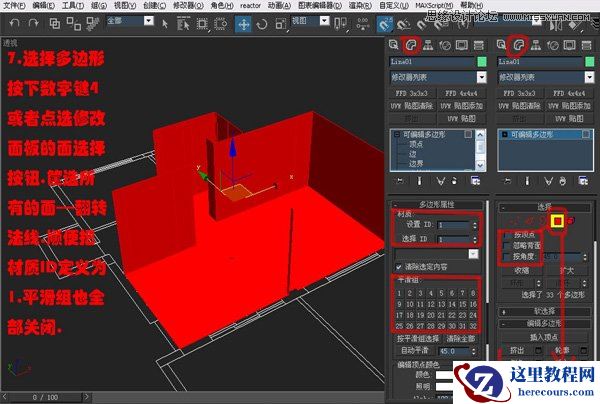Screen dimensions: 600x404
Task: Click Configure Modifier Sets icon under right stack
Action: (x=583, y=181)
